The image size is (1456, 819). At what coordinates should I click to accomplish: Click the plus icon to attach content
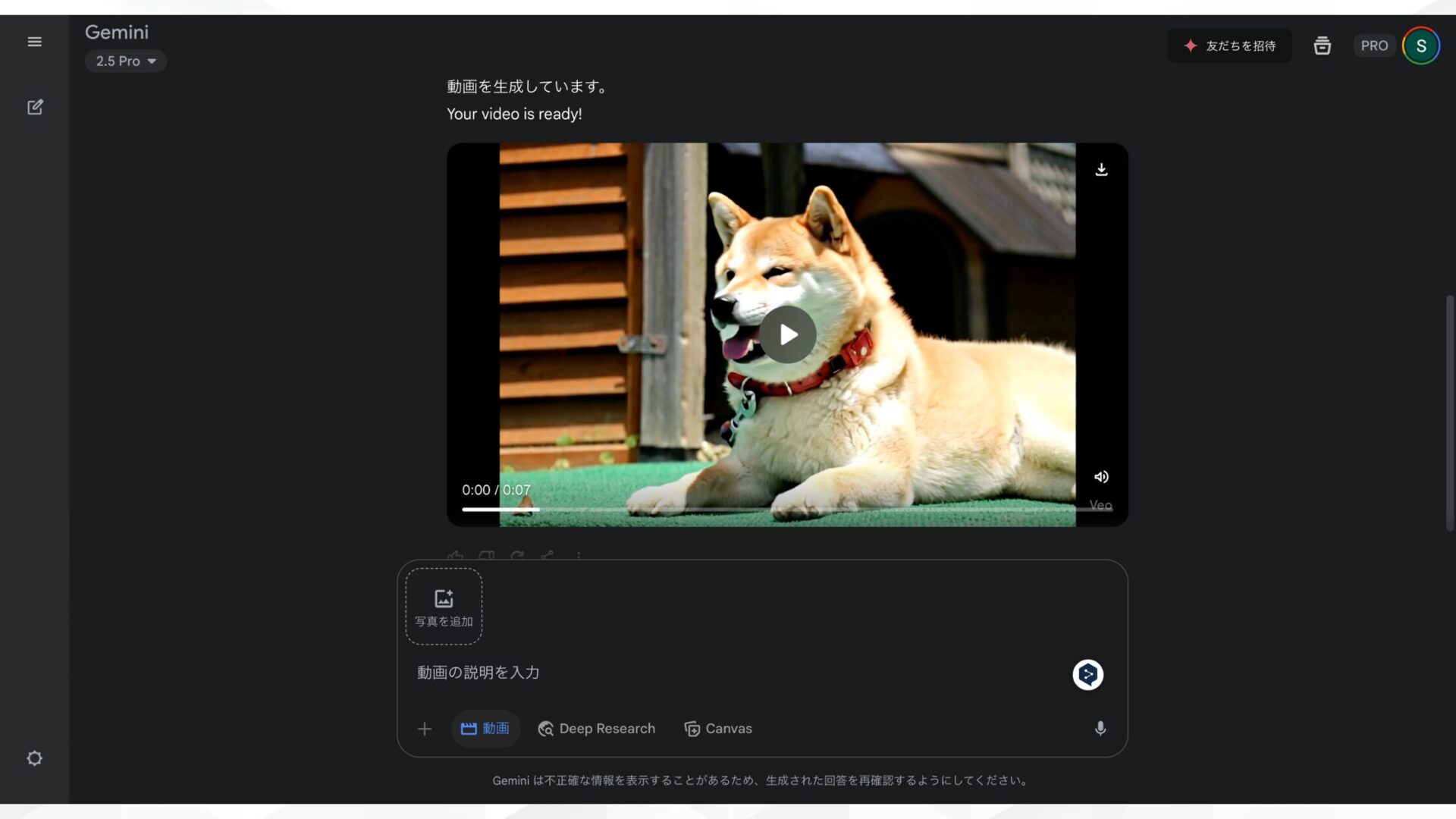425,728
